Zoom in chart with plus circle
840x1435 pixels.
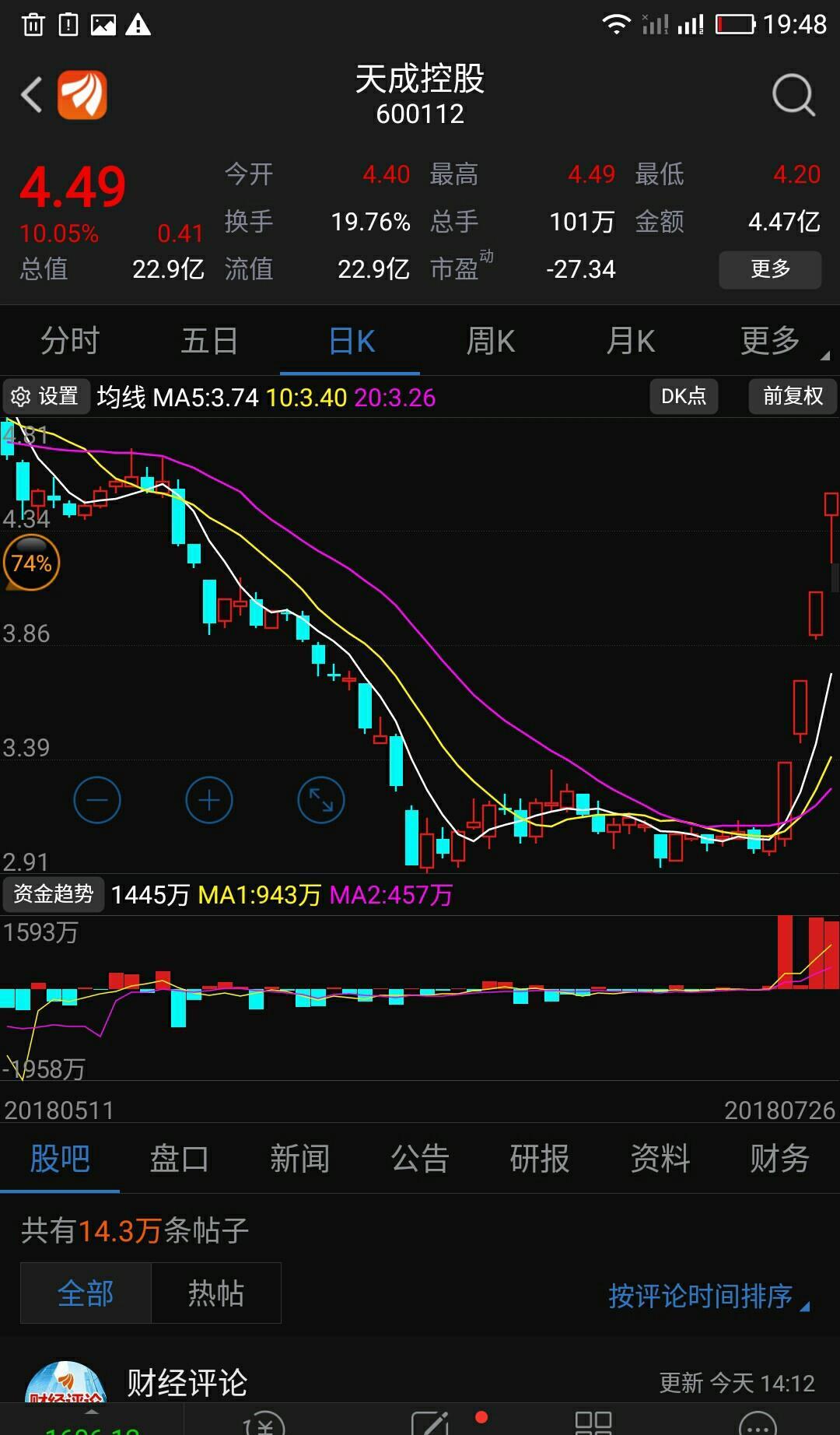[x=209, y=800]
